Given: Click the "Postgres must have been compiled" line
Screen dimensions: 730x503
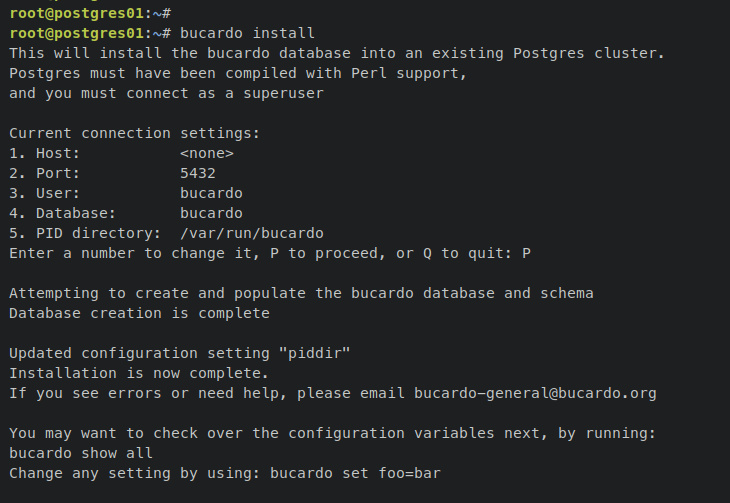Looking at the screenshot, I should coord(238,73).
